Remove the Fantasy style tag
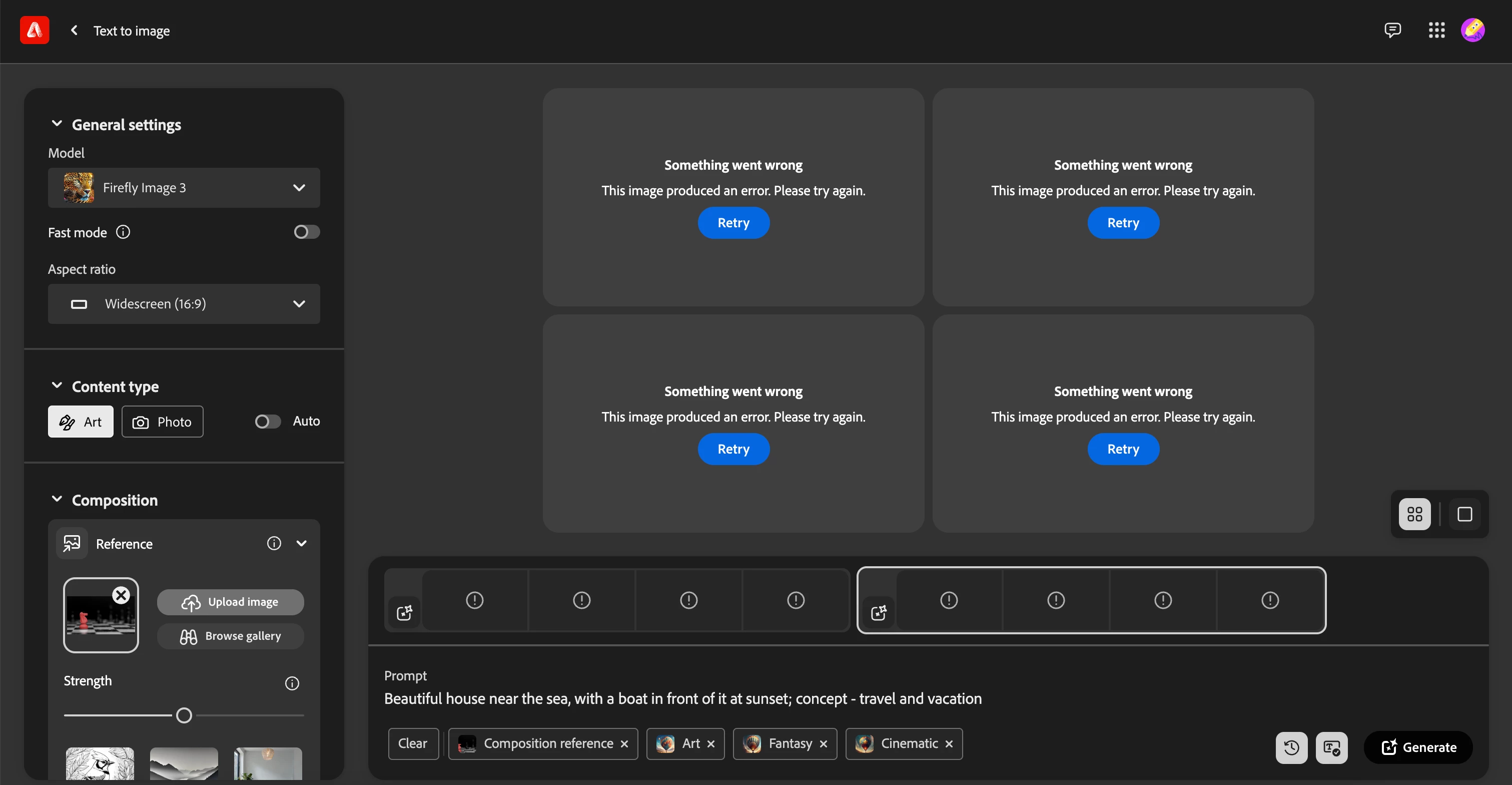This screenshot has width=1512, height=785. tap(824, 744)
